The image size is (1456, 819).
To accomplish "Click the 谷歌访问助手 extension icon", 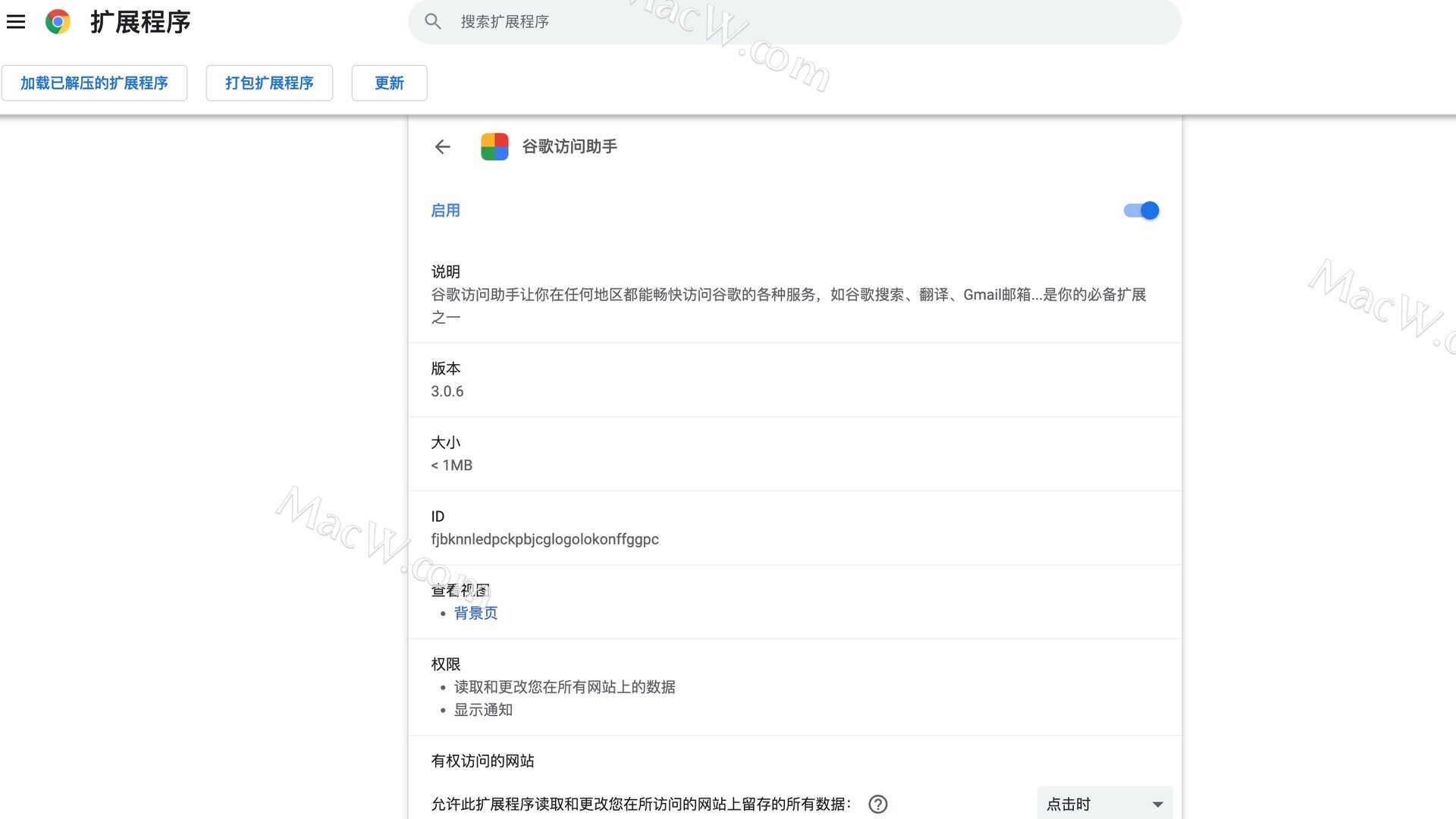I will click(494, 146).
